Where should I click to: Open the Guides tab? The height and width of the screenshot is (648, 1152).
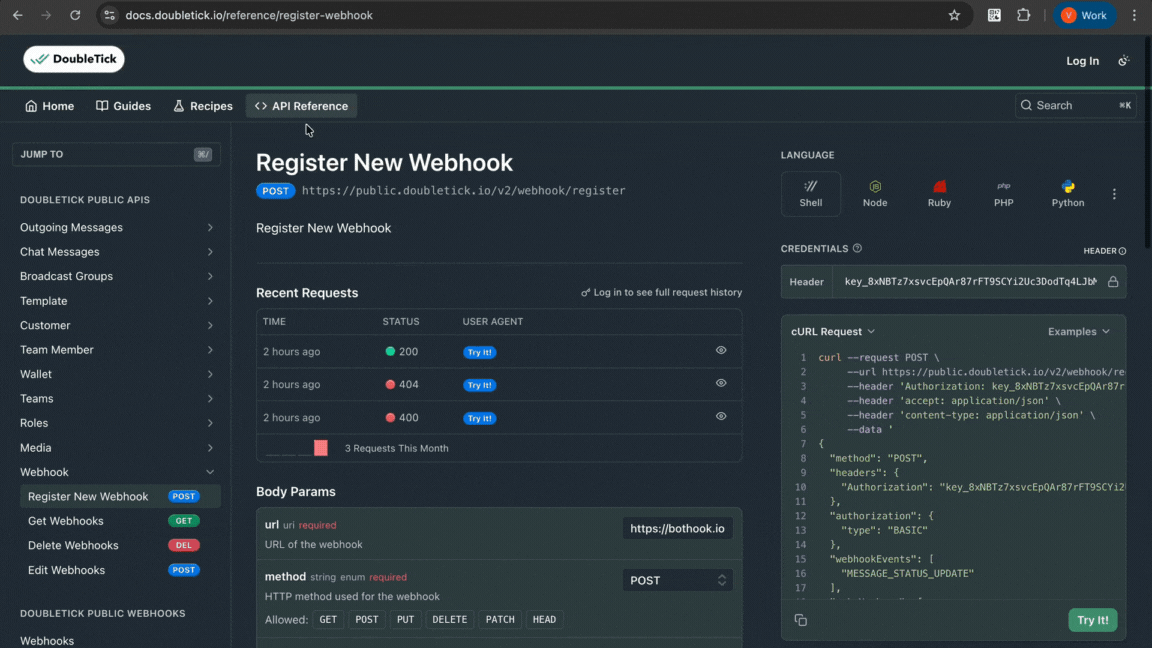123,106
